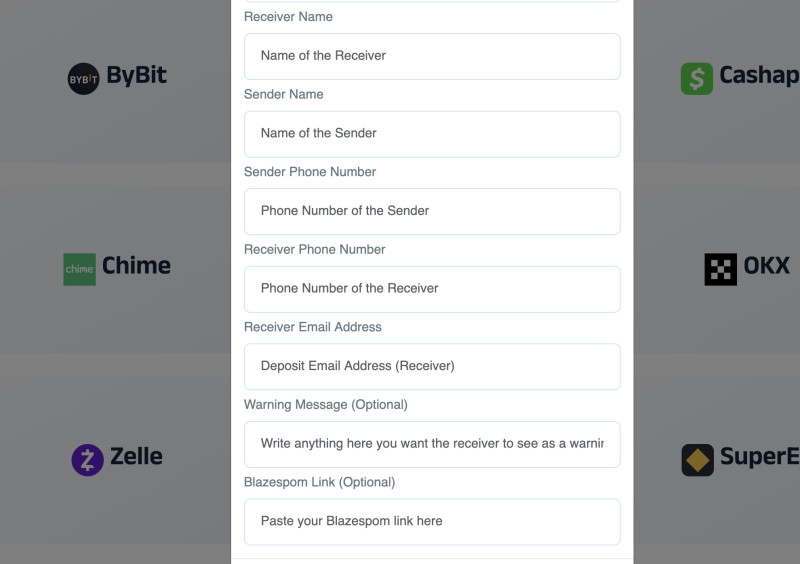The height and width of the screenshot is (564, 800).
Task: Click the Chime brand name text
Action: point(136,266)
